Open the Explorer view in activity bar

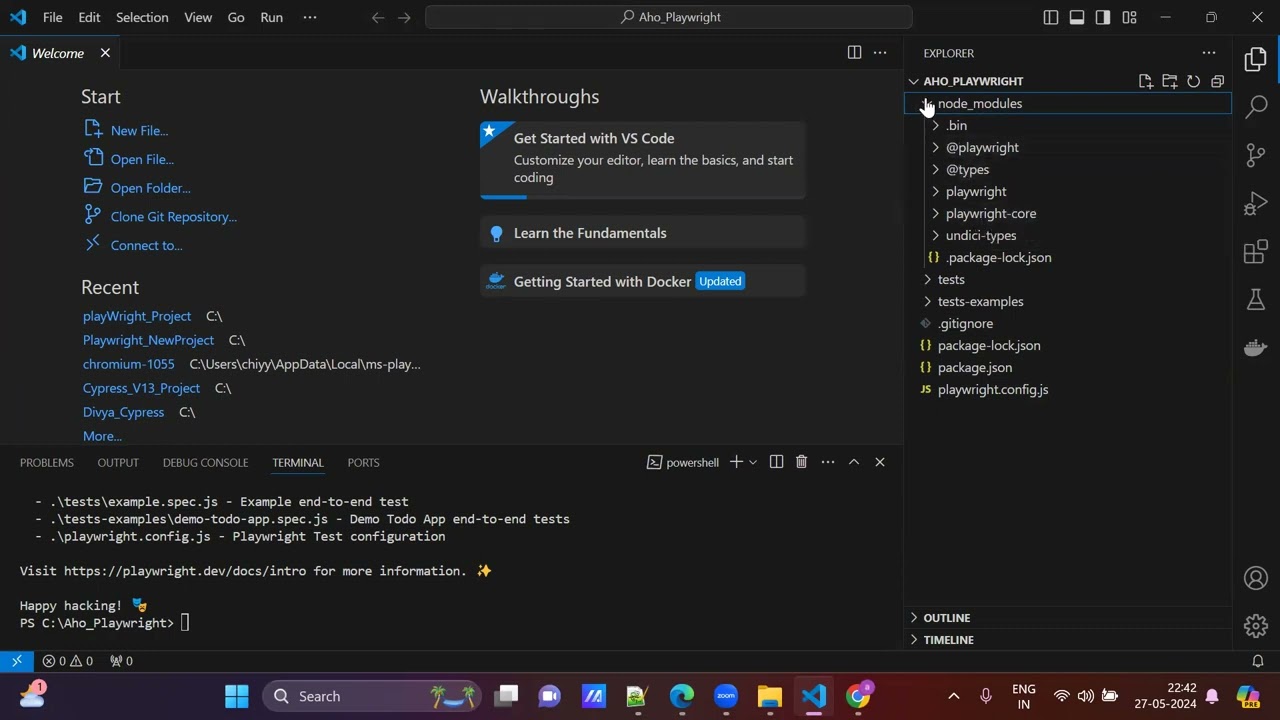(x=1256, y=60)
